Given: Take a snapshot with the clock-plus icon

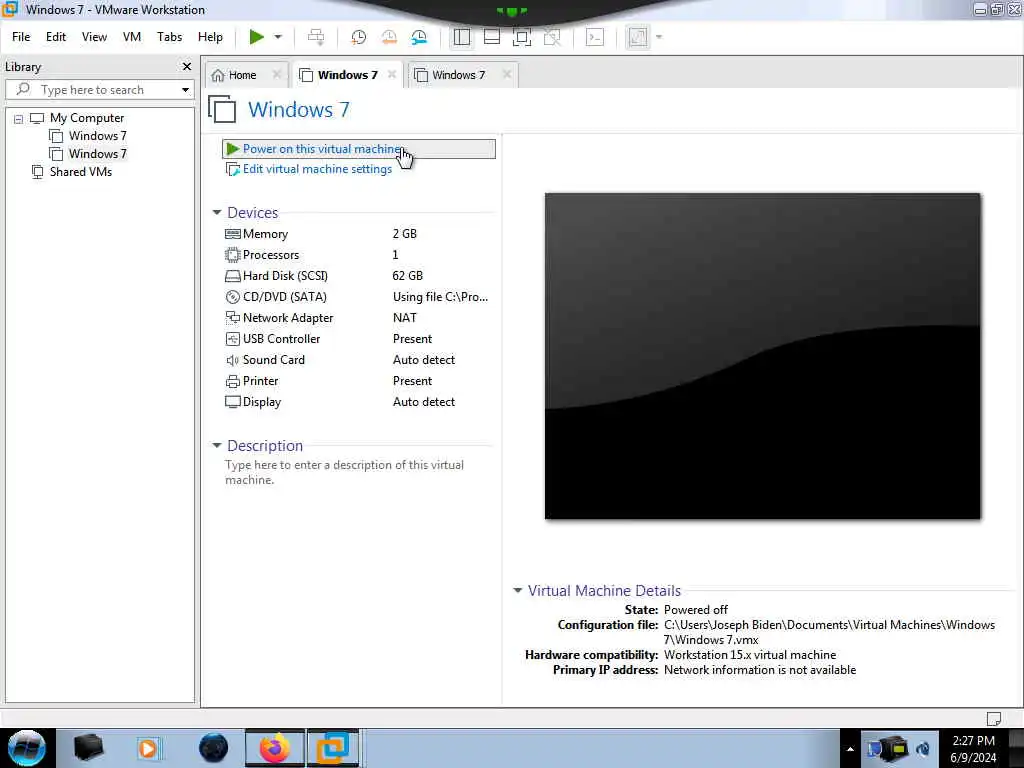Looking at the screenshot, I should [359, 37].
